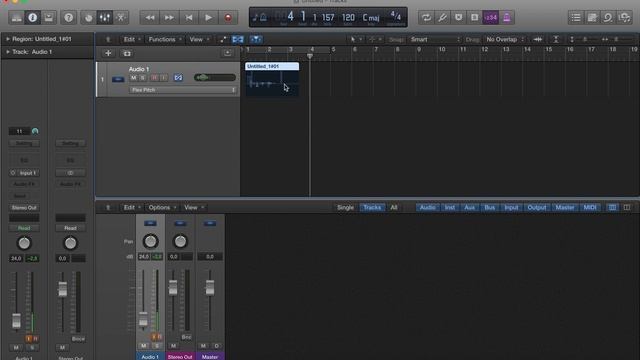The width and height of the screenshot is (640, 360).
Task: Go to beginning transport button
Action: (189, 18)
